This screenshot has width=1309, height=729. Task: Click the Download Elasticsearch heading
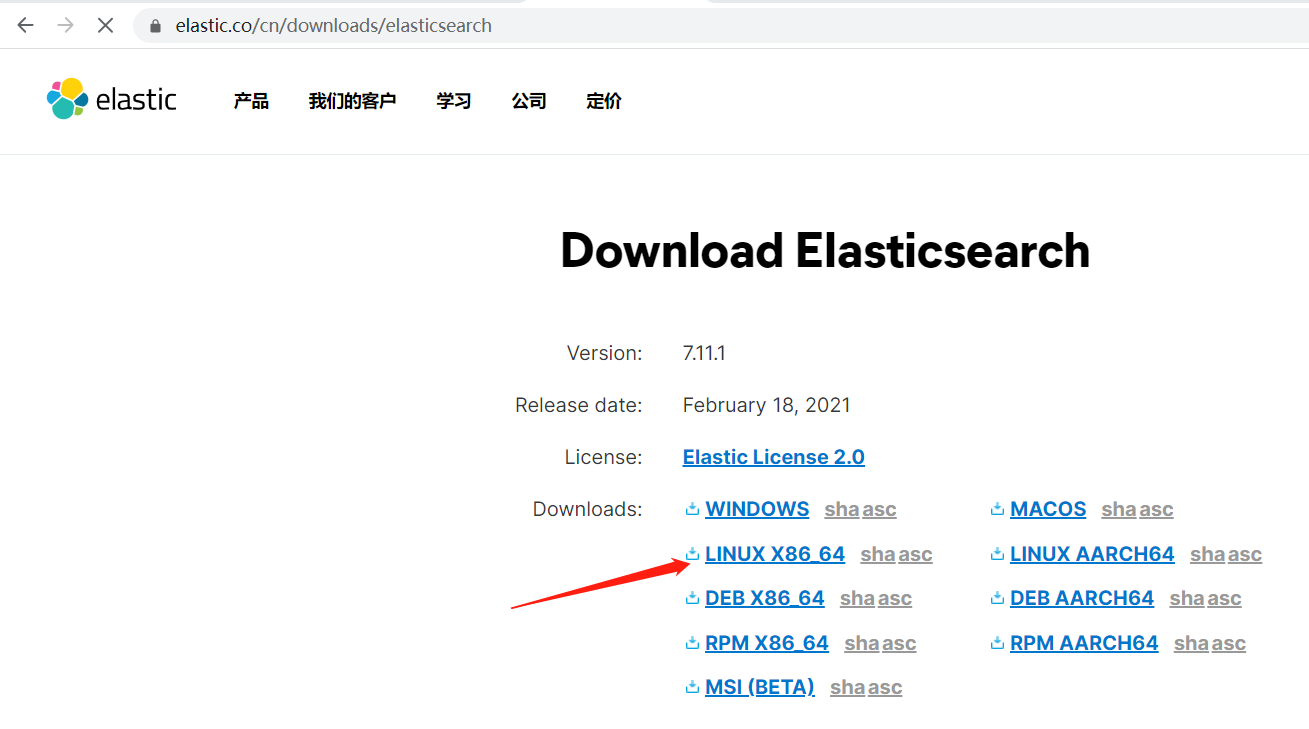825,250
